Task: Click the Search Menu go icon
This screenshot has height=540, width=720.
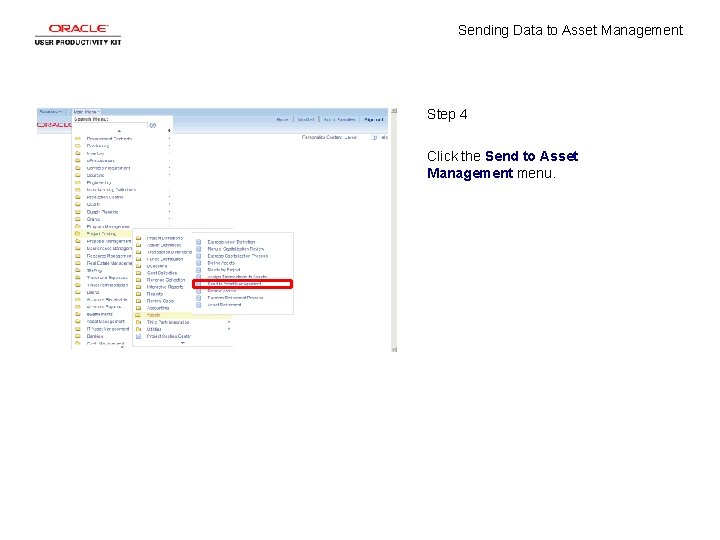Action: tap(153, 125)
